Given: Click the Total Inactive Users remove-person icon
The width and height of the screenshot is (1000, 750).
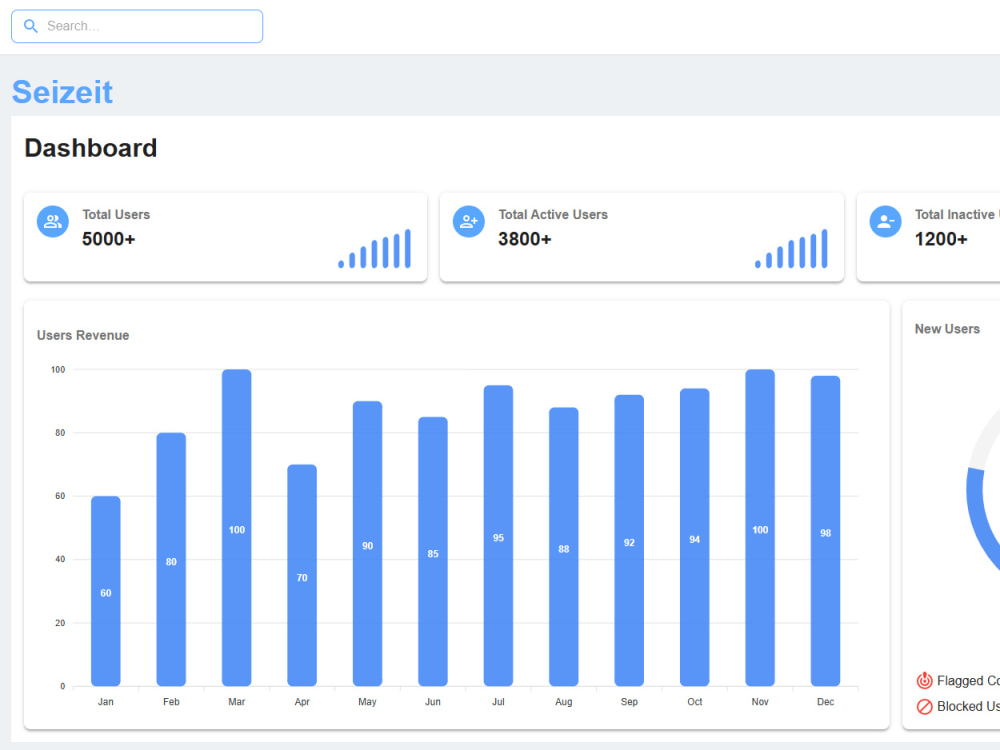Looking at the screenshot, I should point(885,221).
